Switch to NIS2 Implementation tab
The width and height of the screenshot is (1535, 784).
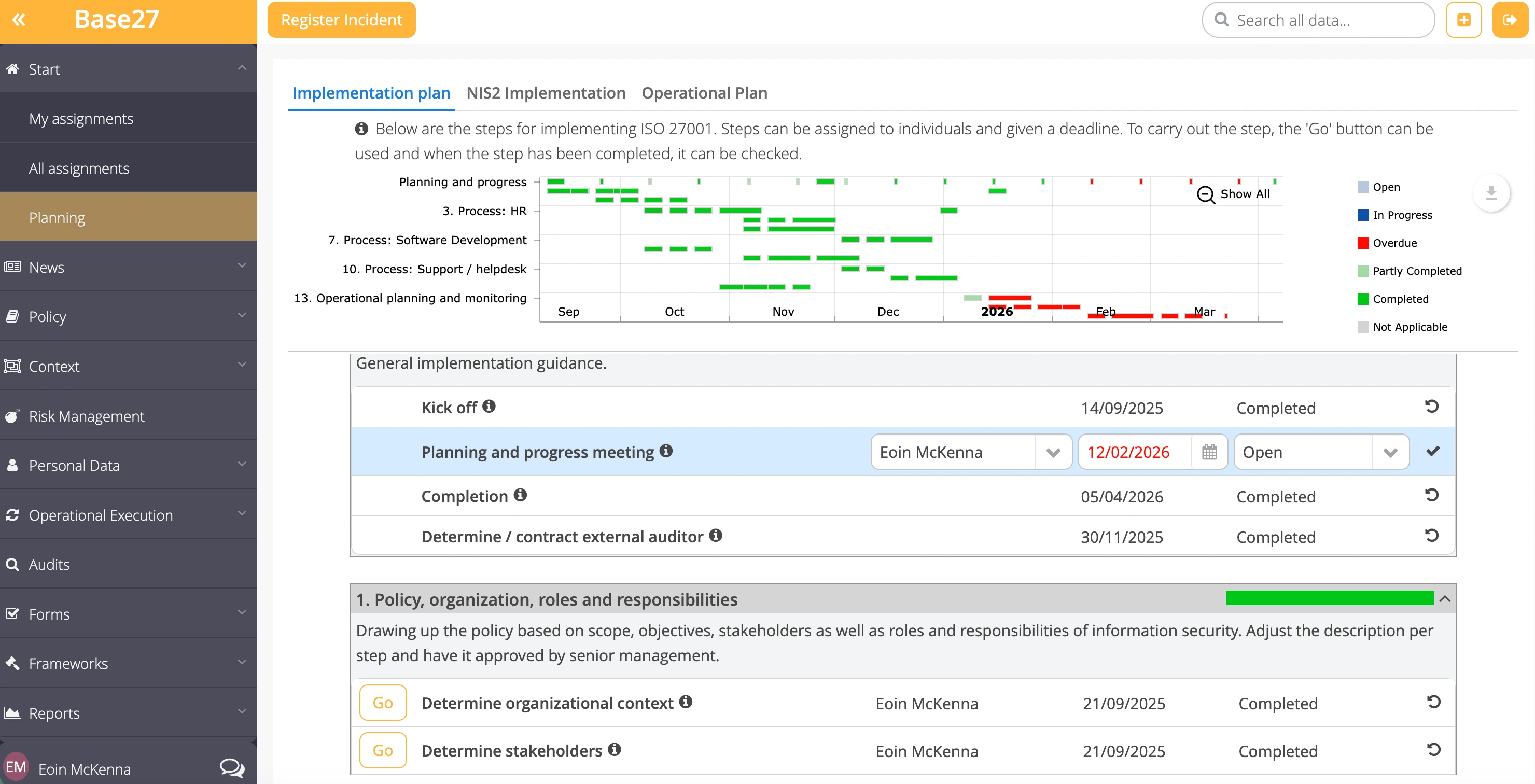[x=545, y=93]
